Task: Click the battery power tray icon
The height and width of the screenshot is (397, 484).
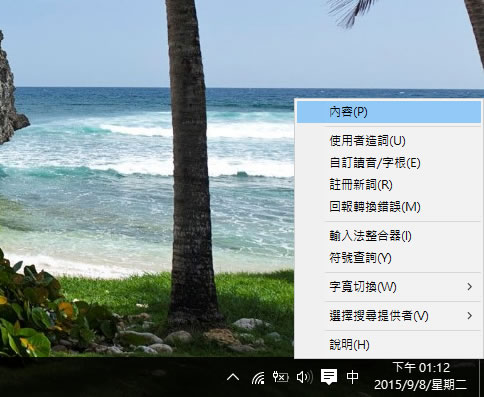Action: (281, 377)
